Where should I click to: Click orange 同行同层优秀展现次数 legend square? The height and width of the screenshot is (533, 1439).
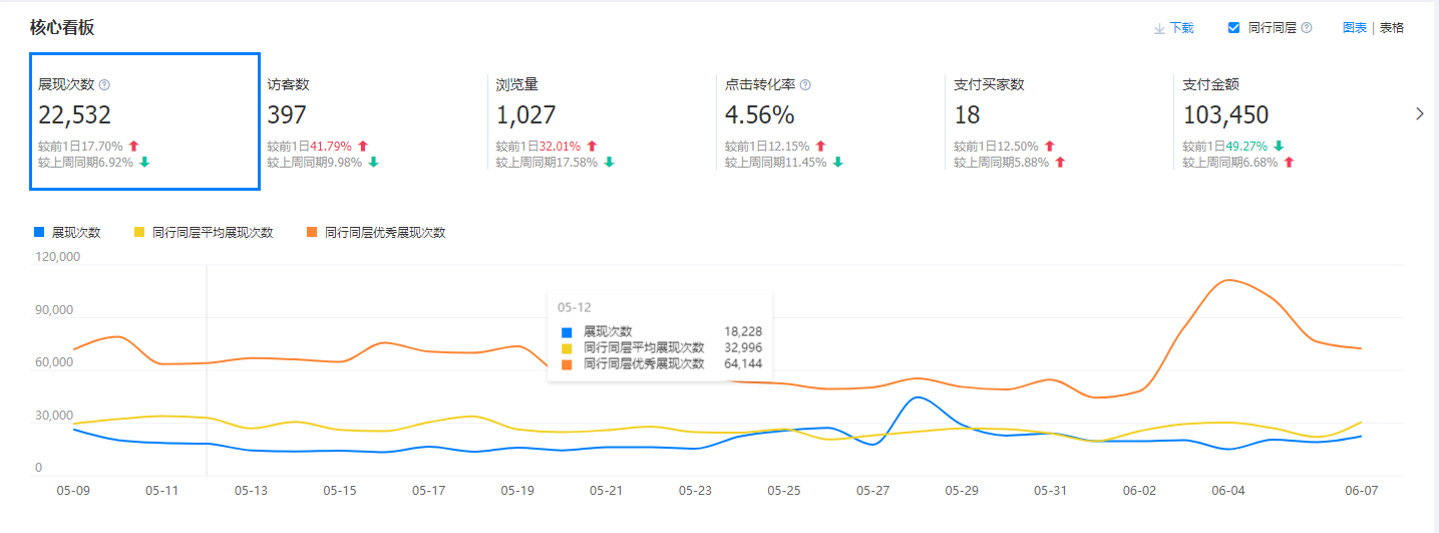pos(312,232)
